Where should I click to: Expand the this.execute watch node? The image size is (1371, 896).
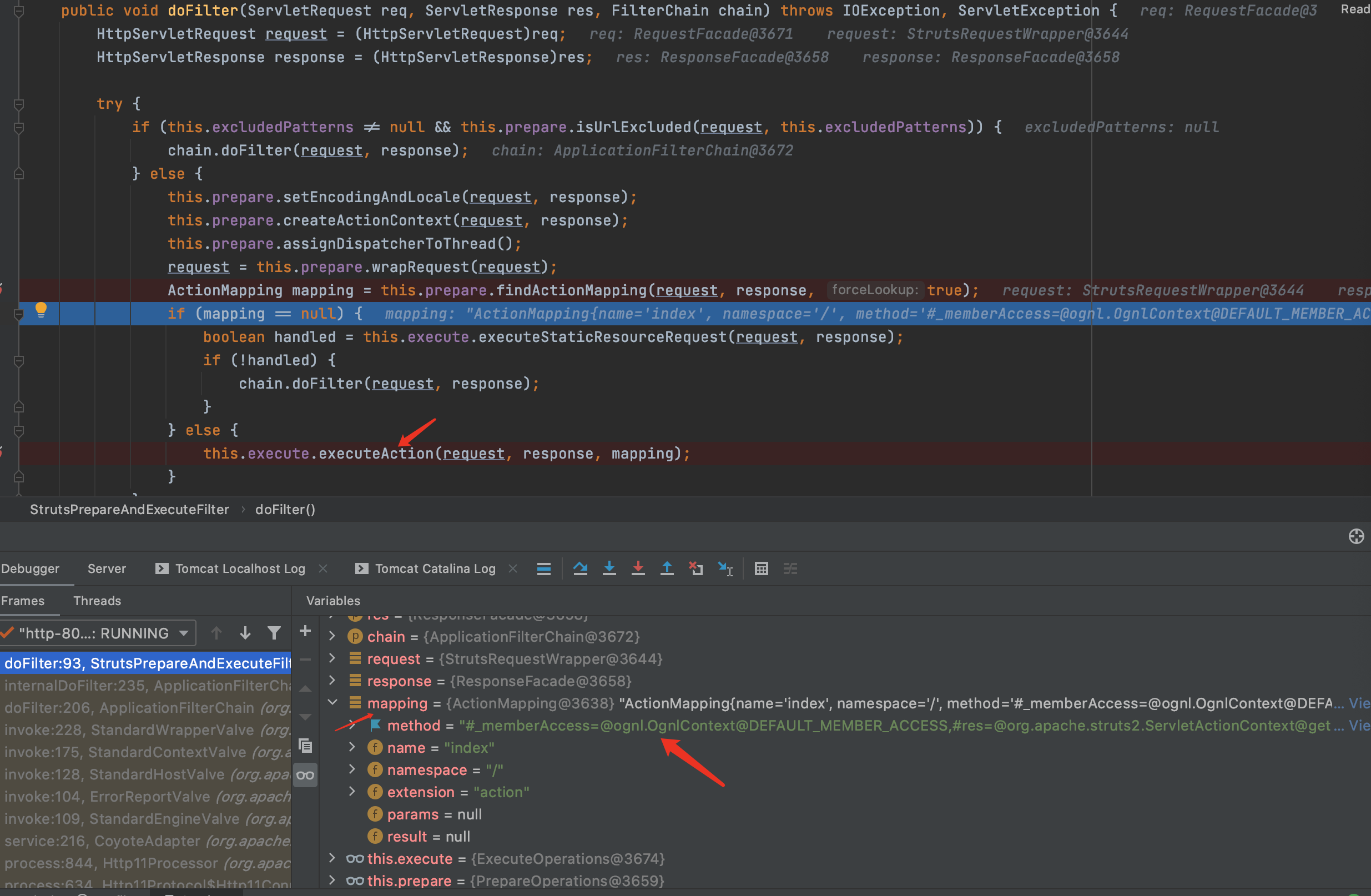[332, 859]
